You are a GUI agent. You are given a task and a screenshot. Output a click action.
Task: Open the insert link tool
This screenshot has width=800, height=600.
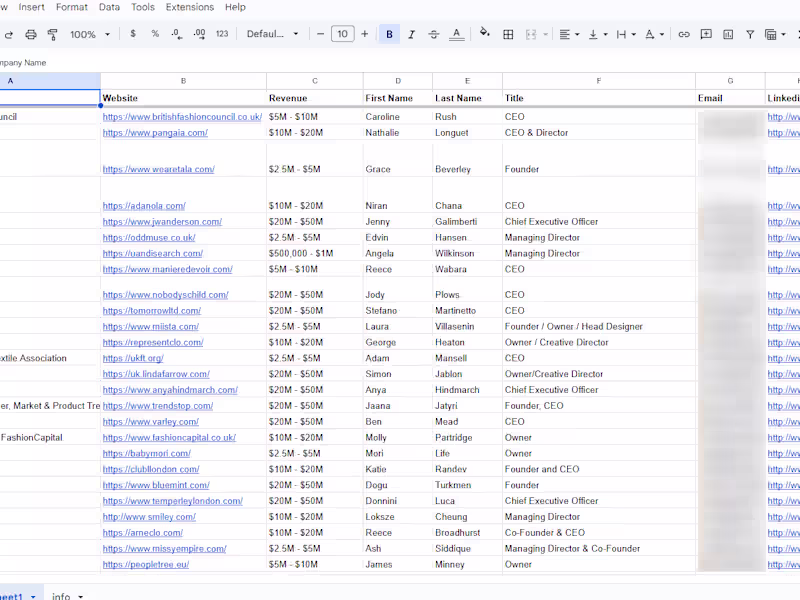pos(684,34)
